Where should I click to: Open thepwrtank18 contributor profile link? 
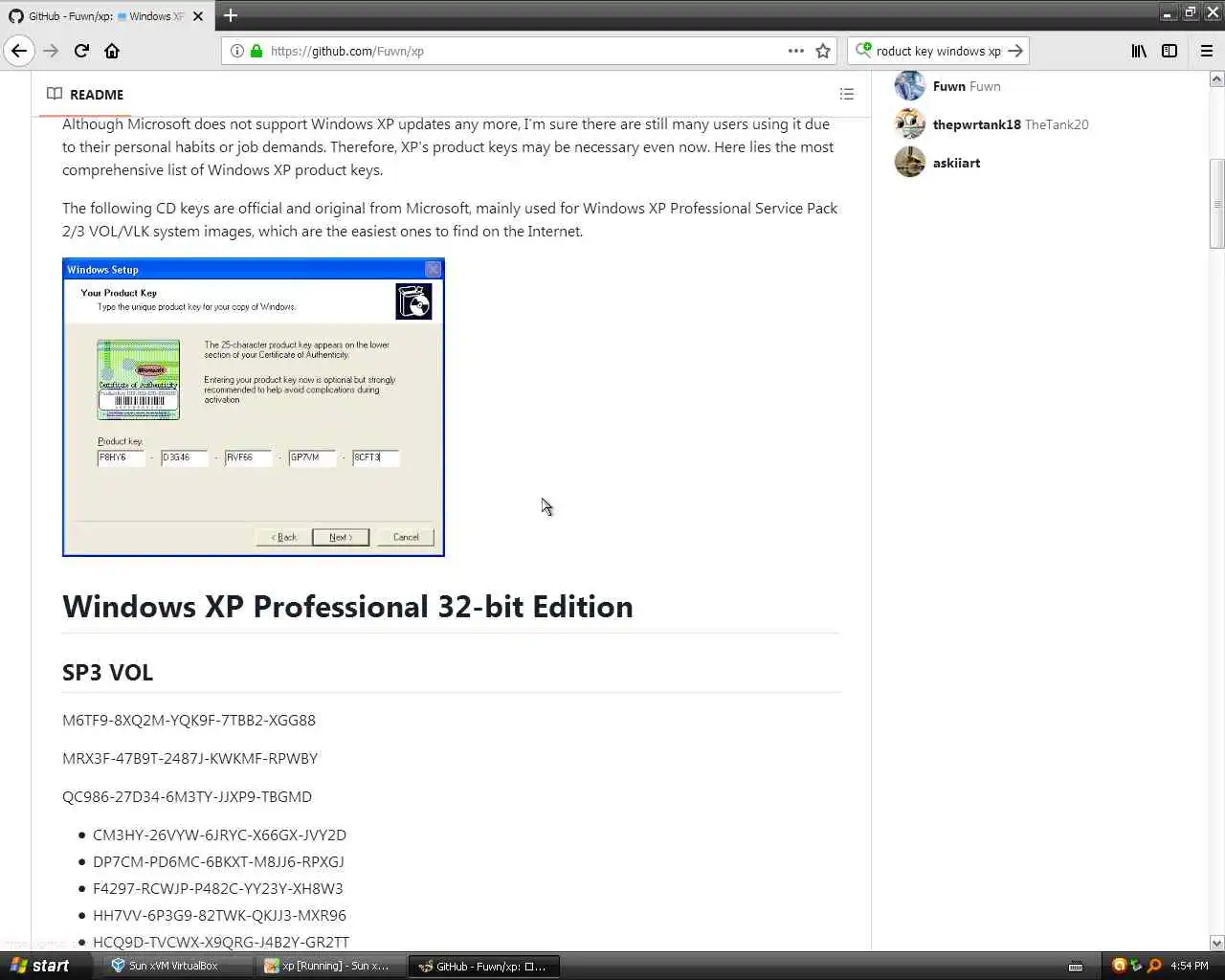(1011, 124)
